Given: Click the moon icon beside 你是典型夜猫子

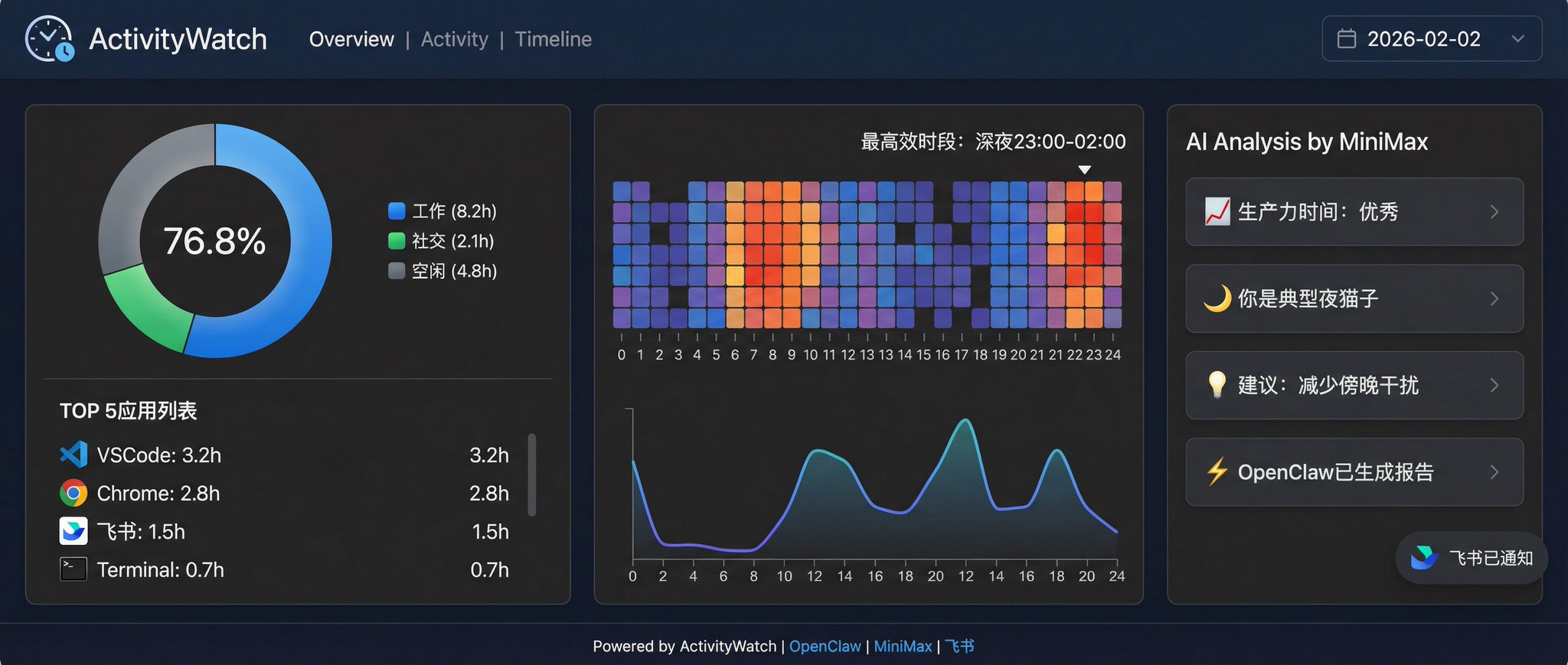Looking at the screenshot, I should [x=1217, y=298].
